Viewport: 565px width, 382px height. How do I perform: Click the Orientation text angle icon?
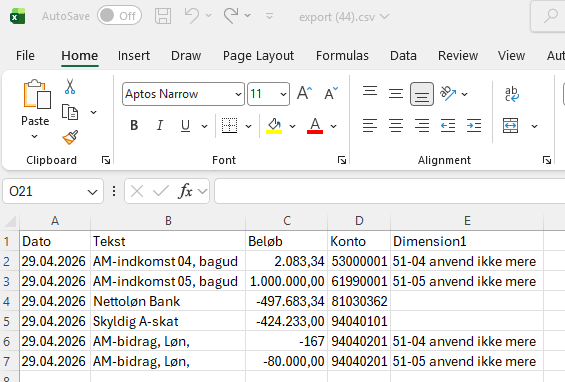coord(448,93)
